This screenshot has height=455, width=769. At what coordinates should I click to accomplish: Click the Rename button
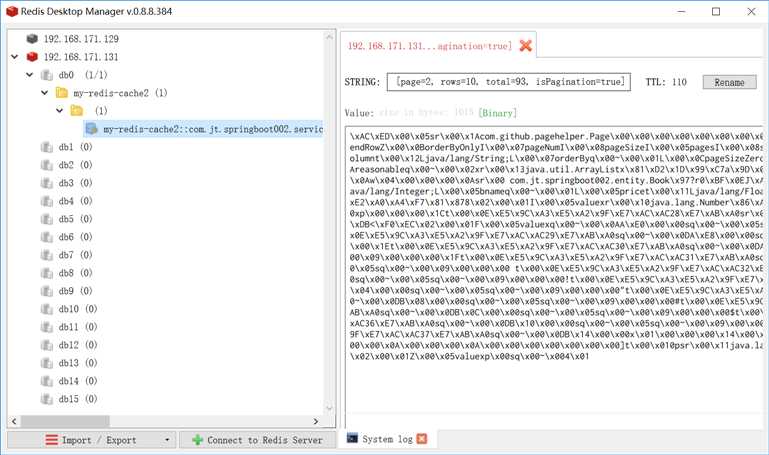[729, 82]
